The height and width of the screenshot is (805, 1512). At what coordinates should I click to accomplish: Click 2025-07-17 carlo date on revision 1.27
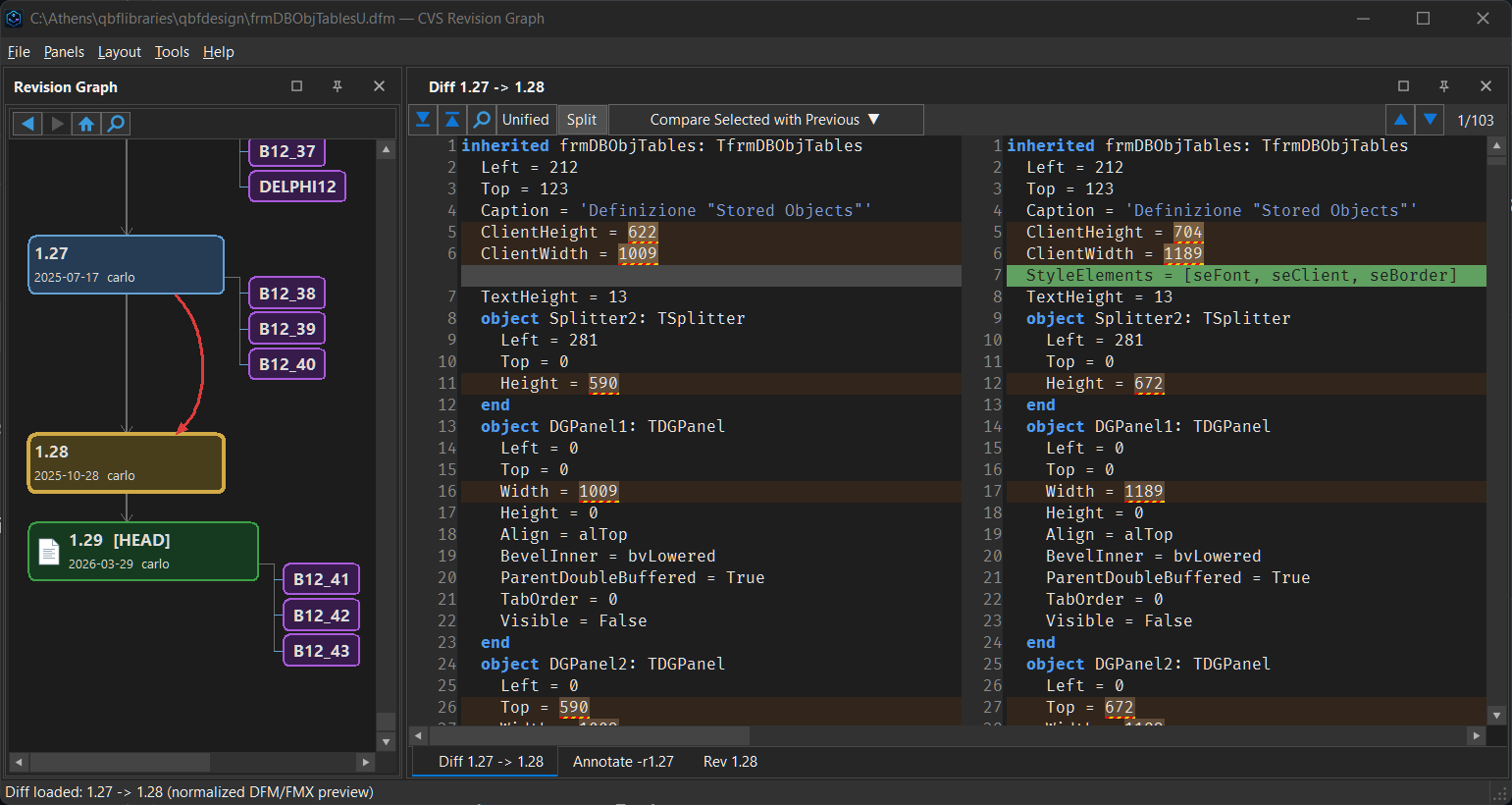(84, 278)
